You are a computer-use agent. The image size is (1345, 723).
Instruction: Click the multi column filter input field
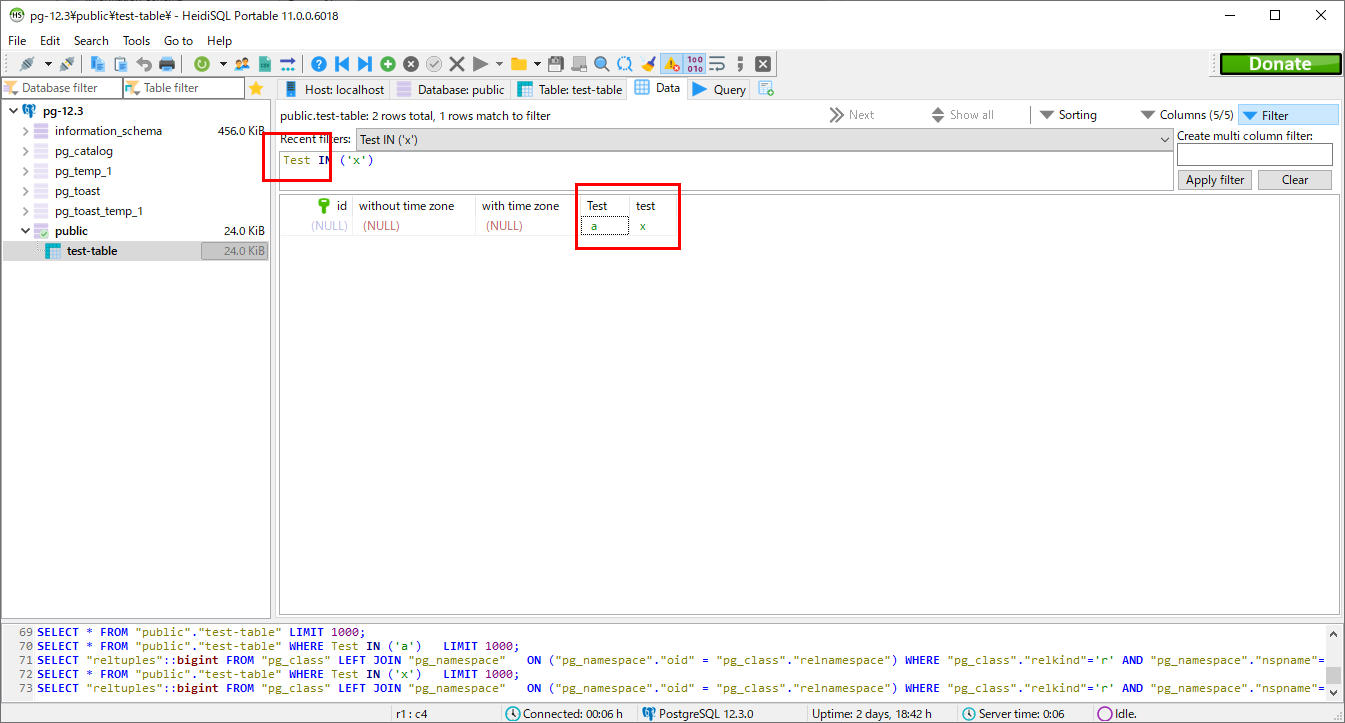tap(1254, 155)
